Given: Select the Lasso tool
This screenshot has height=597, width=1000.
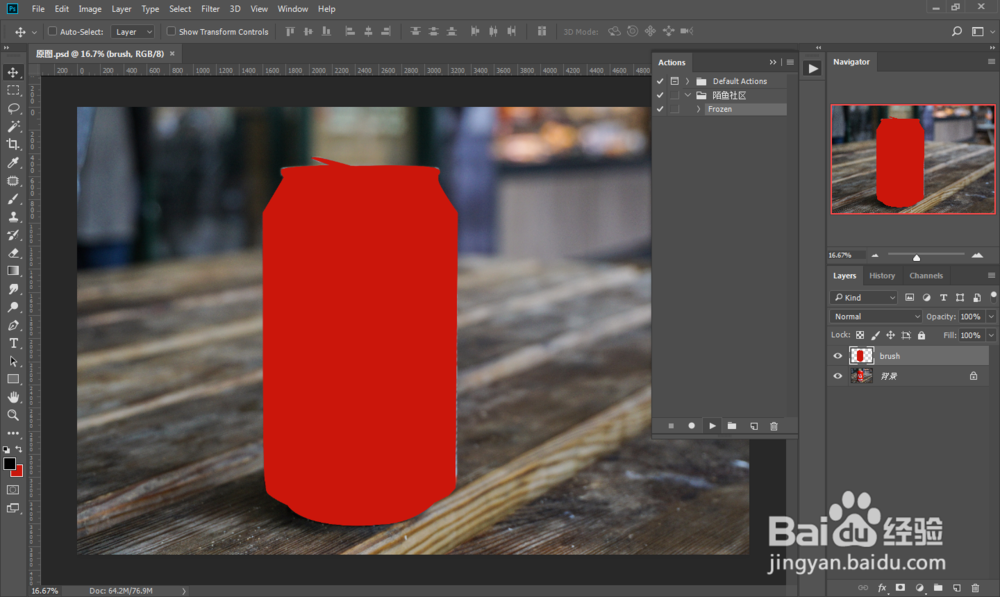Looking at the screenshot, I should coord(14,108).
